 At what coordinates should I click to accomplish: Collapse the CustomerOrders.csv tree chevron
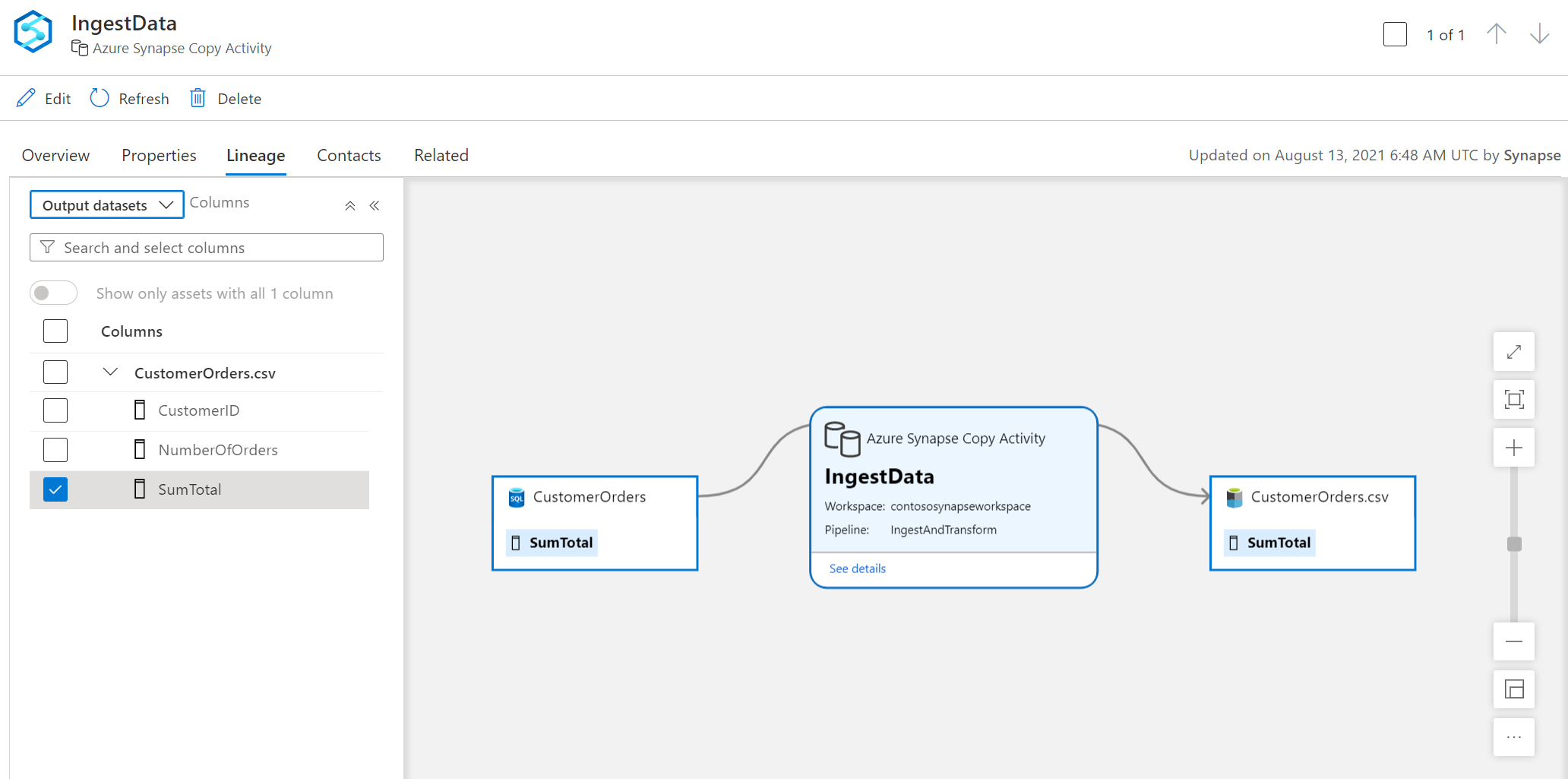110,372
